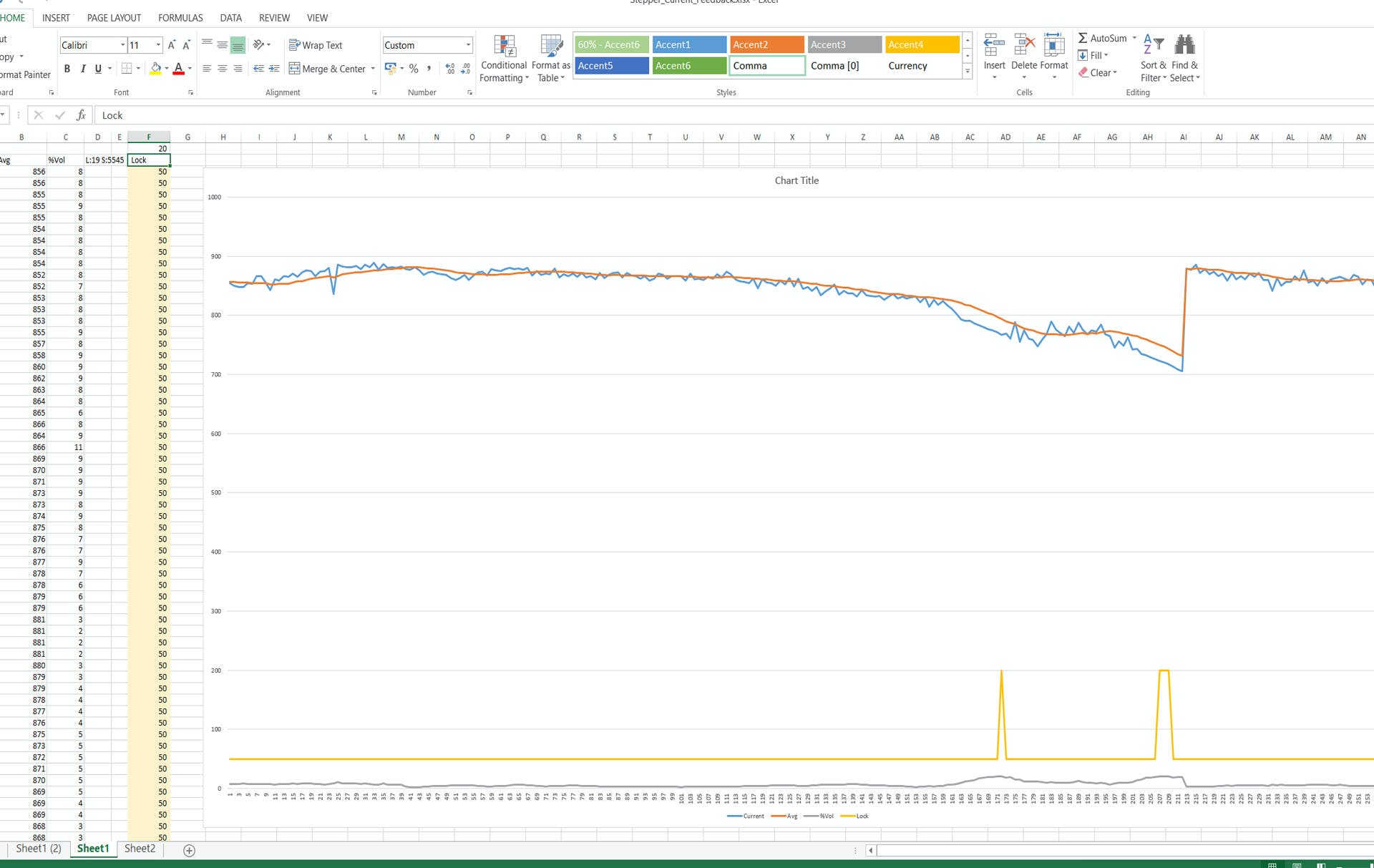The width and height of the screenshot is (1374, 868).
Task: Increase indent in Alignment group
Action: point(274,69)
